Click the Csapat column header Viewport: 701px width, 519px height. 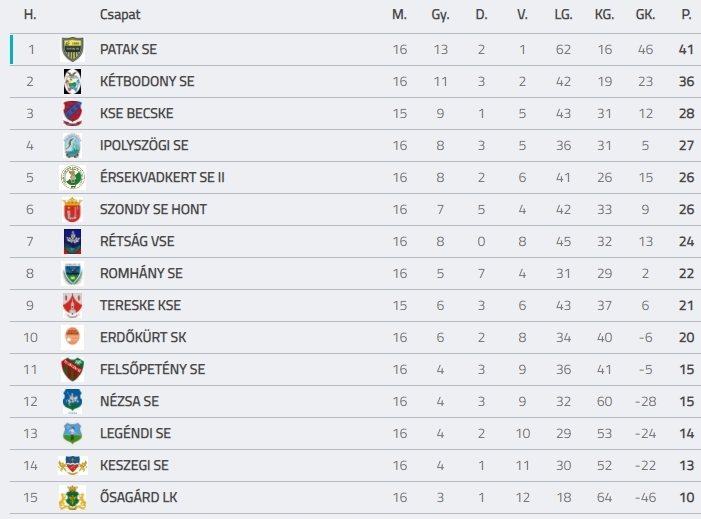pyautogui.click(x=120, y=15)
